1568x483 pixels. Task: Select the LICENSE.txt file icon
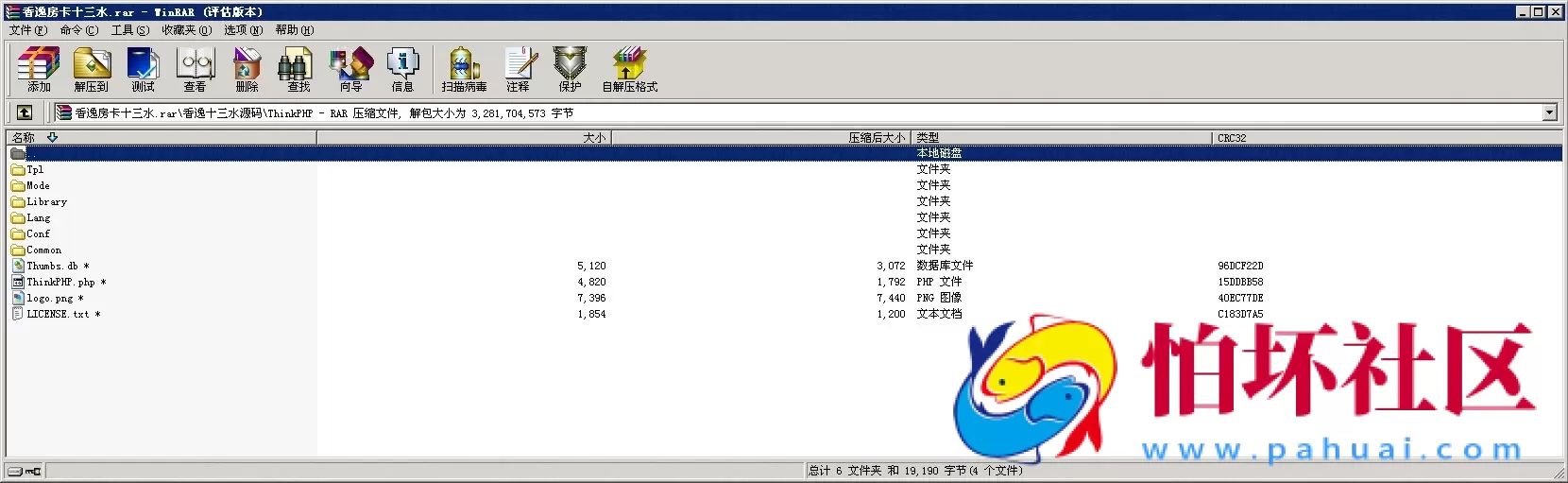click(x=18, y=315)
